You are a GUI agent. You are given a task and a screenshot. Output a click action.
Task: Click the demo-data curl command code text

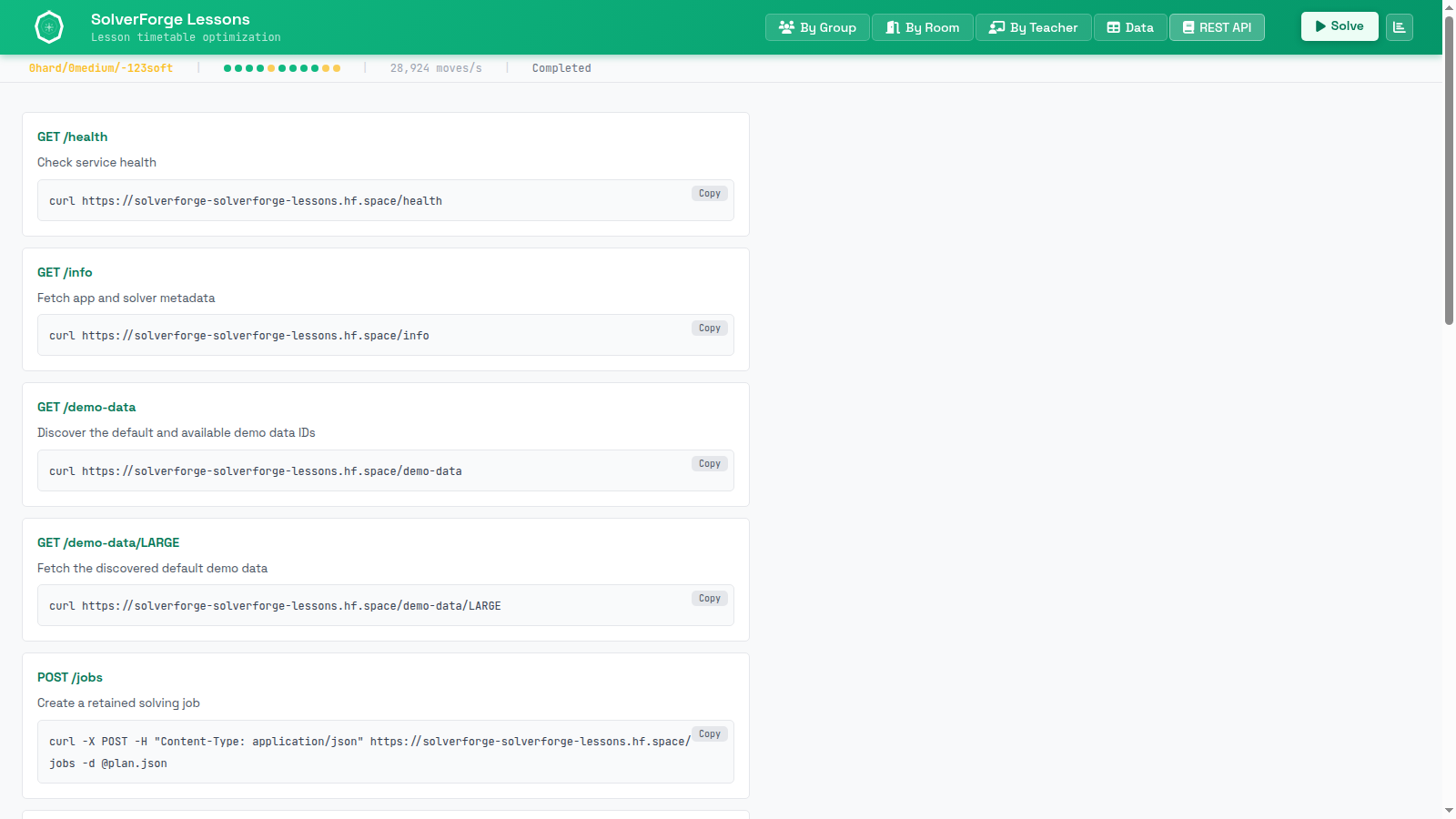256,471
